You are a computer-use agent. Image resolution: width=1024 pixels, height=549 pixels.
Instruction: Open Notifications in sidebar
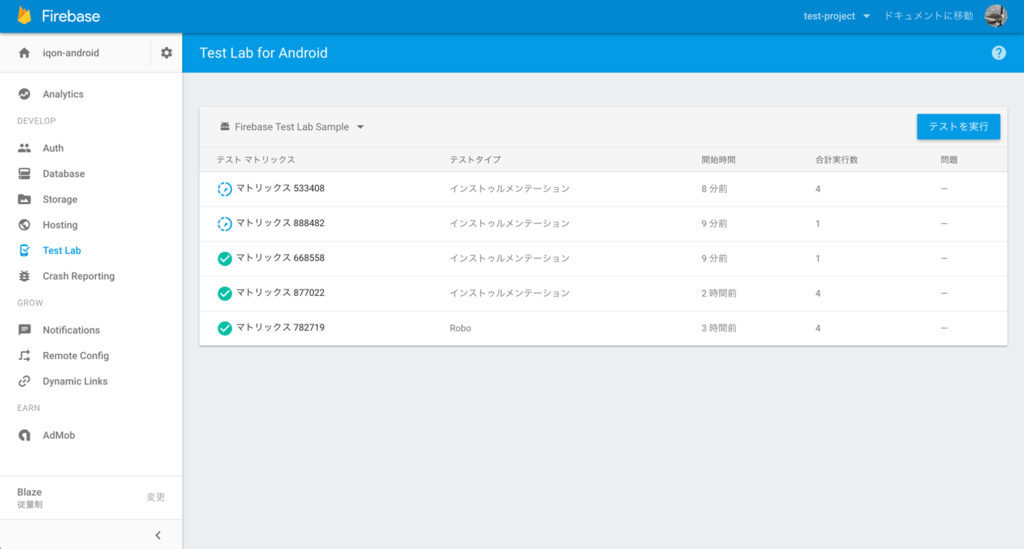pyautogui.click(x=71, y=330)
